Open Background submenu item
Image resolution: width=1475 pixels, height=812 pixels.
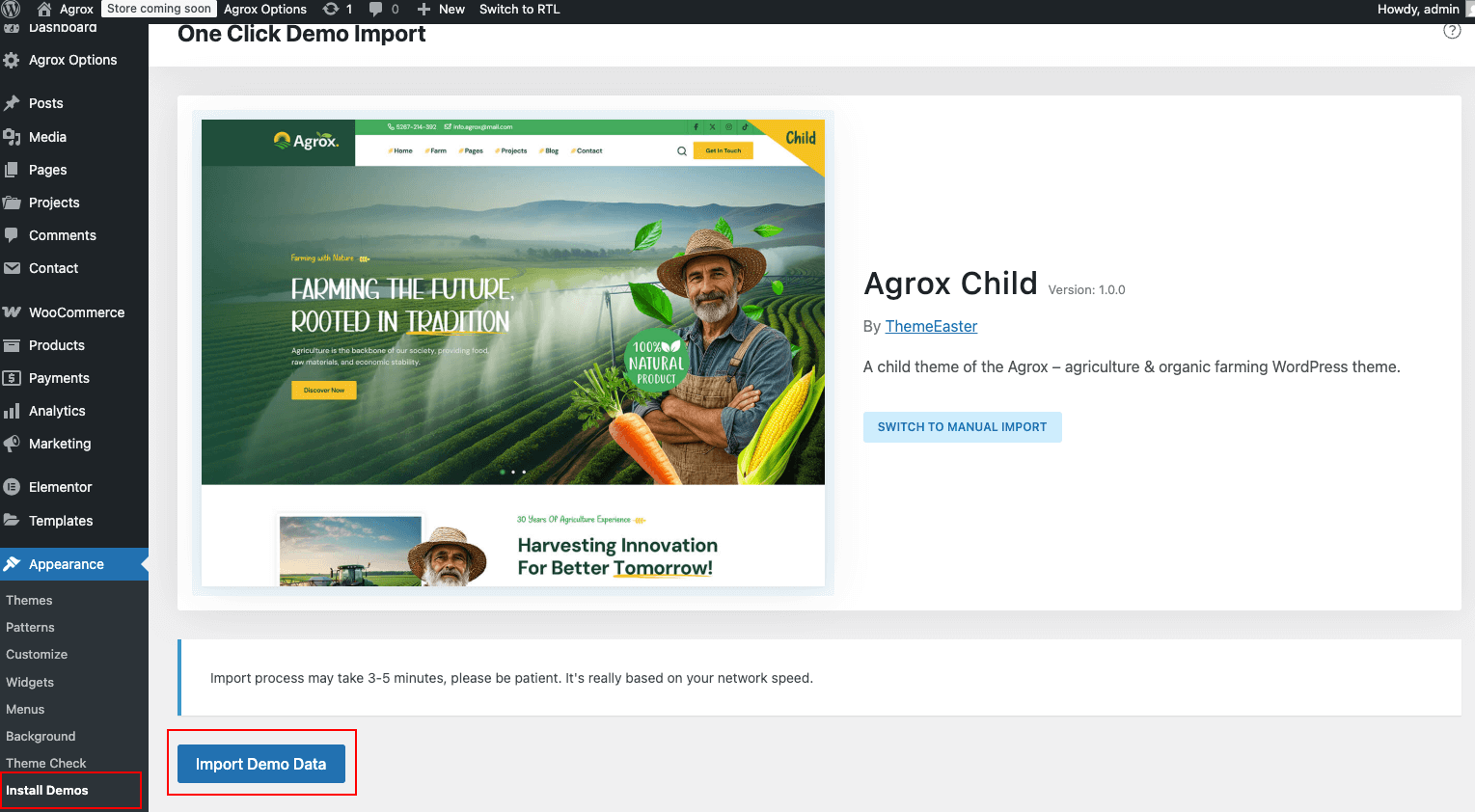(41, 736)
